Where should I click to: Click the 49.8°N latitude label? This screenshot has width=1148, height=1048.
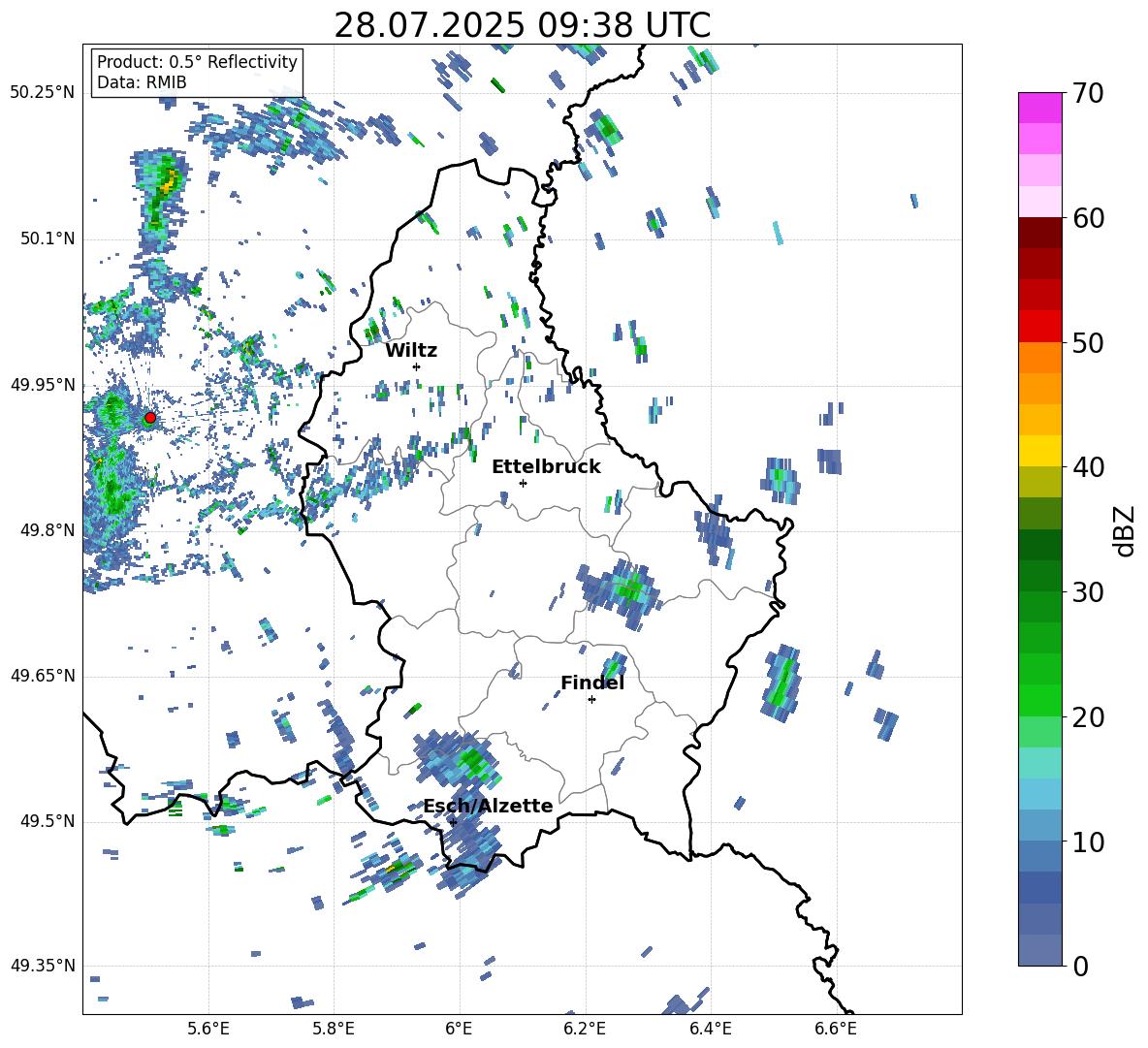pos(47,530)
